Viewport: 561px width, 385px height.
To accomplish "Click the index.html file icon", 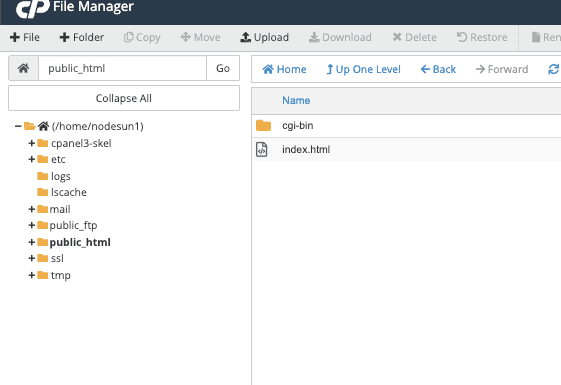I will pyautogui.click(x=262, y=150).
